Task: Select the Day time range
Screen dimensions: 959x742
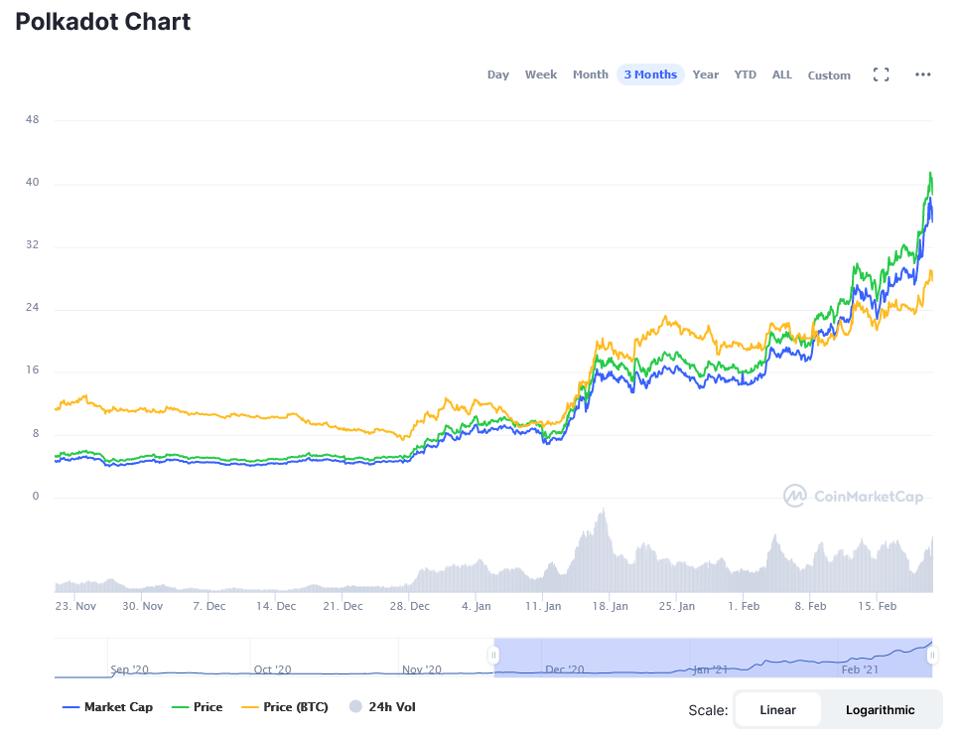Action: (x=498, y=75)
